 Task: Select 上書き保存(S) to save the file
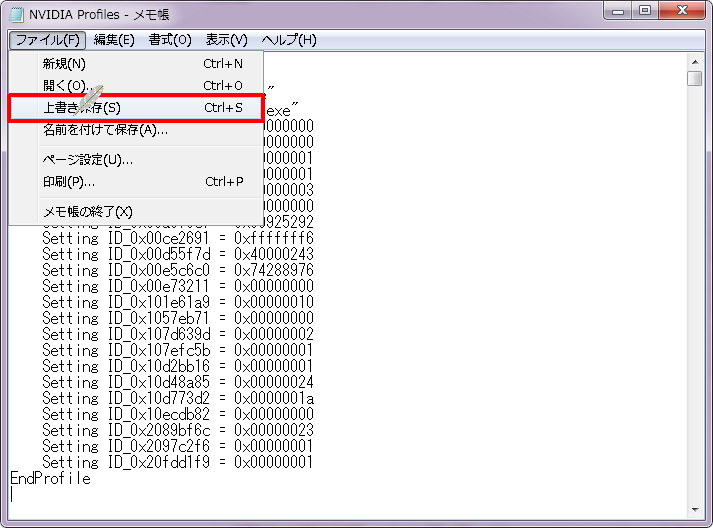pos(136,108)
